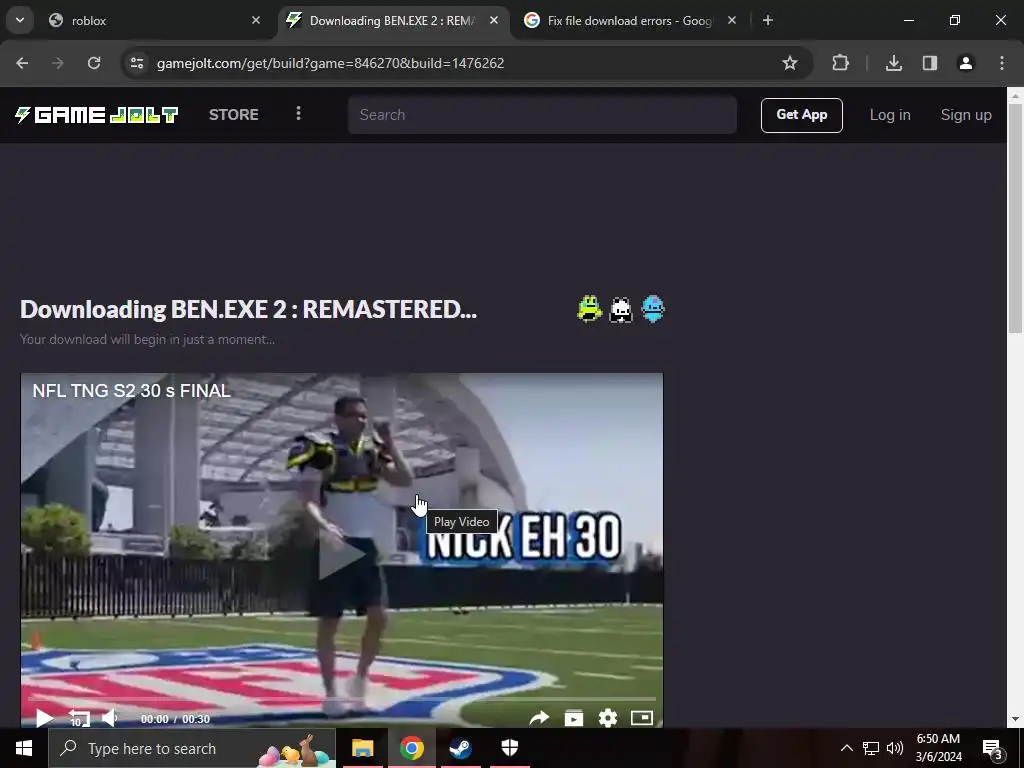Bookmark this page with the star icon
Image resolution: width=1024 pixels, height=768 pixels.
click(790, 63)
